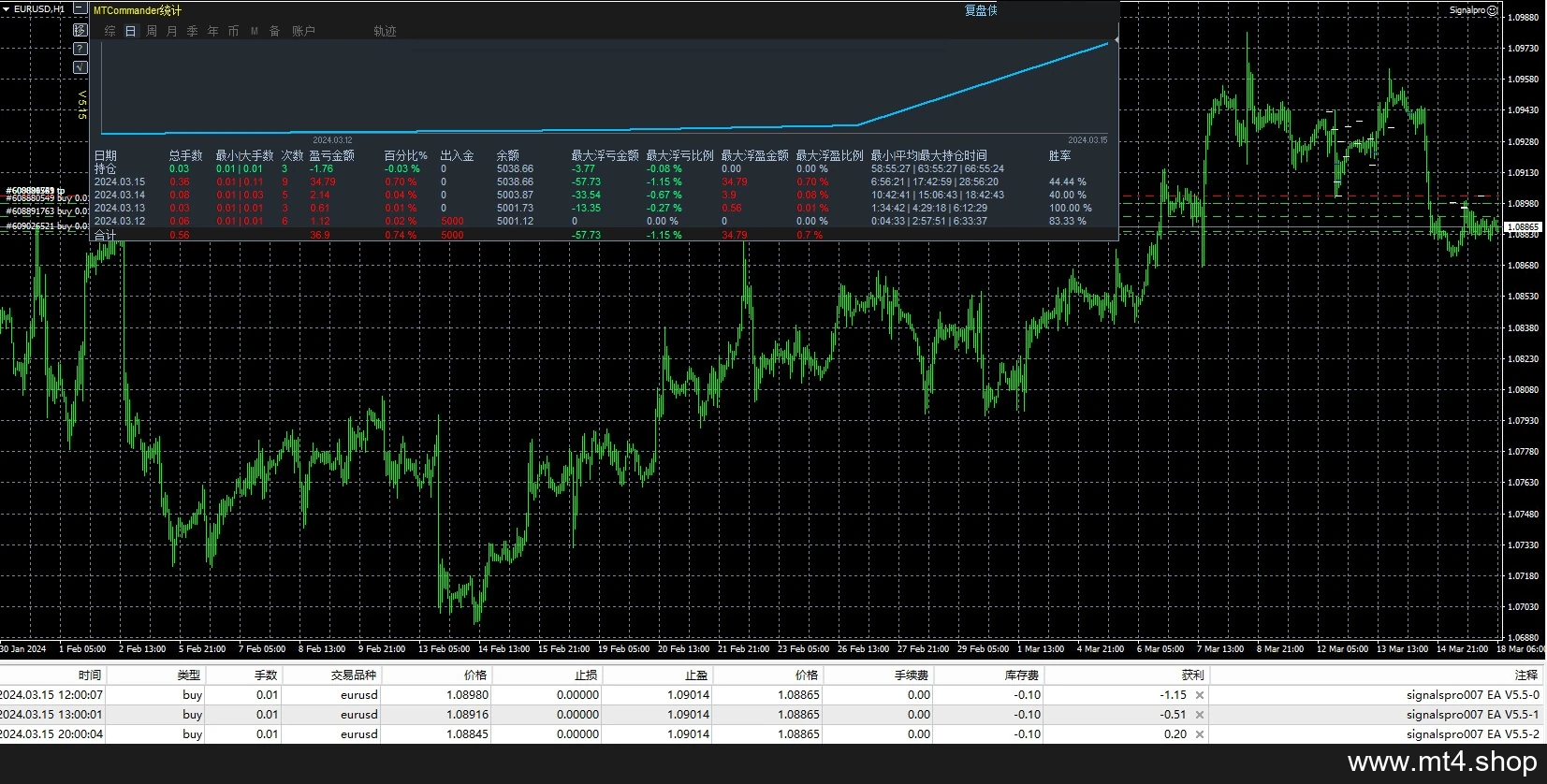Viewport: 1547px width, 784px height.
Task: Open the question mark help icon
Action: click(x=80, y=48)
